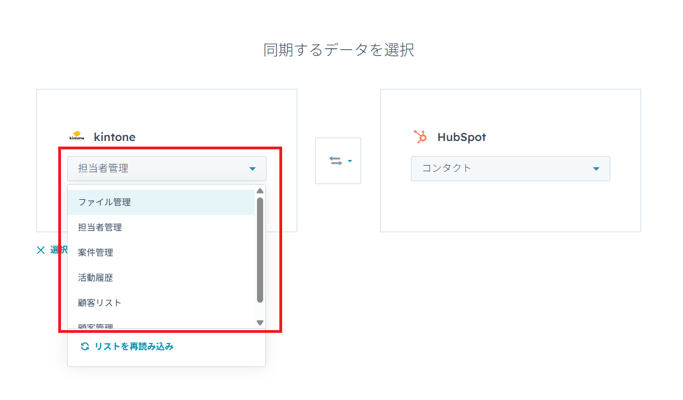Click the kintone app name text
Screen dimensions: 683x400
click(115, 137)
